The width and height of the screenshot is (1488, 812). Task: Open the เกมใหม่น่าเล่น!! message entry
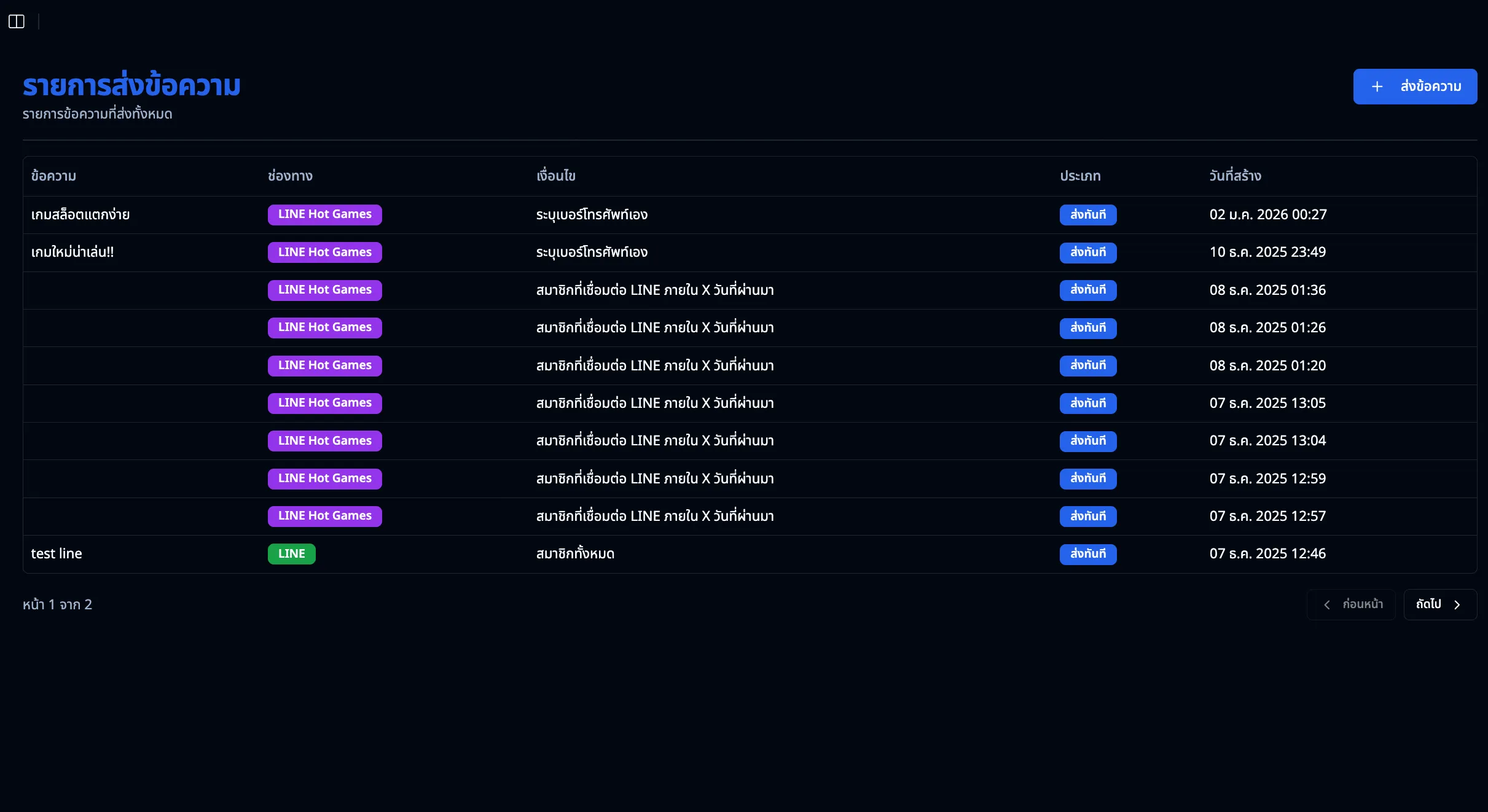[x=72, y=252]
